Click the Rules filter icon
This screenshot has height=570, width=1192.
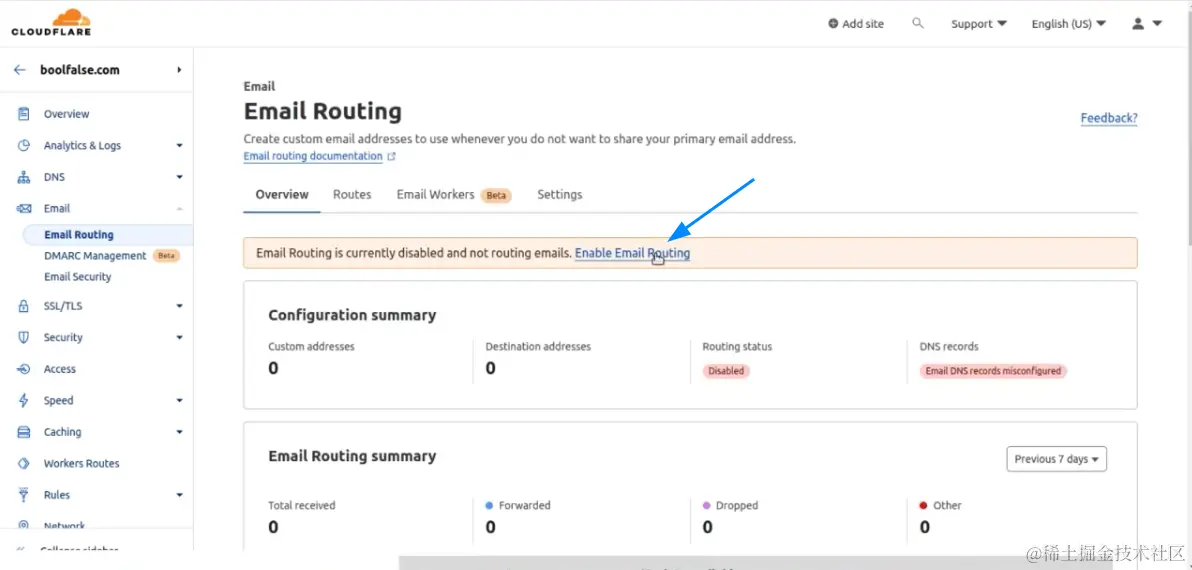coord(24,495)
